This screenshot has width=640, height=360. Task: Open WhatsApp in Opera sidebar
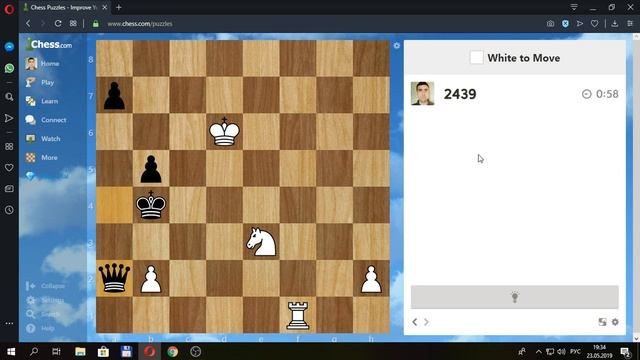click(x=9, y=68)
